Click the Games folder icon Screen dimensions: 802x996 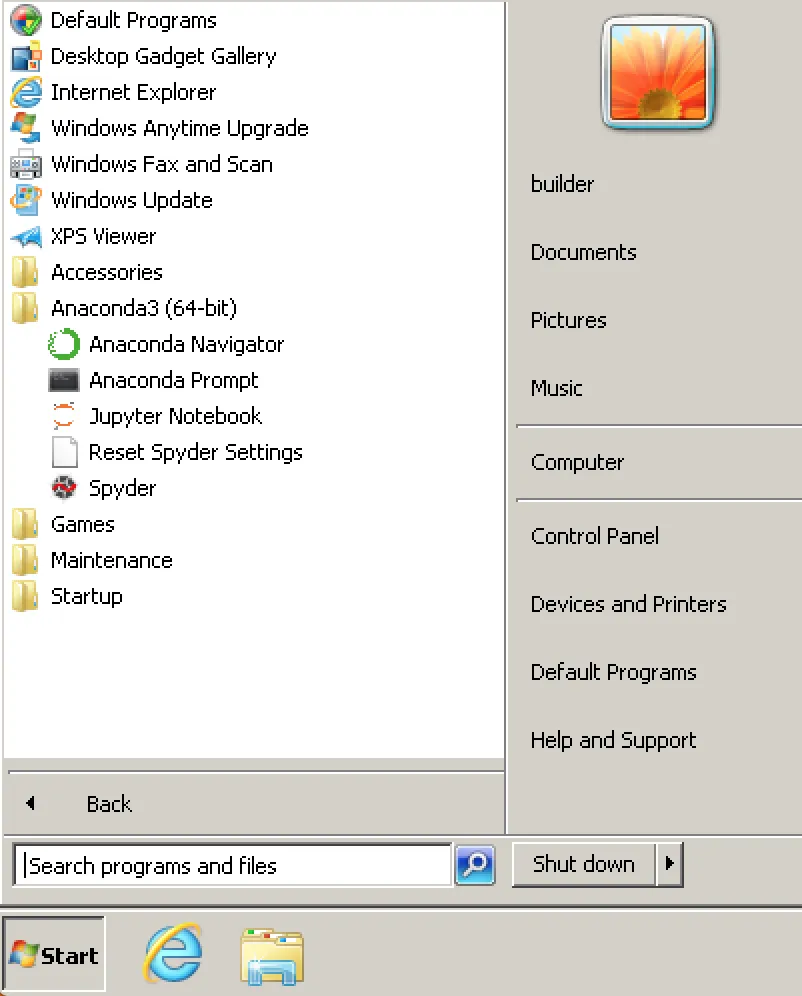tap(25, 524)
